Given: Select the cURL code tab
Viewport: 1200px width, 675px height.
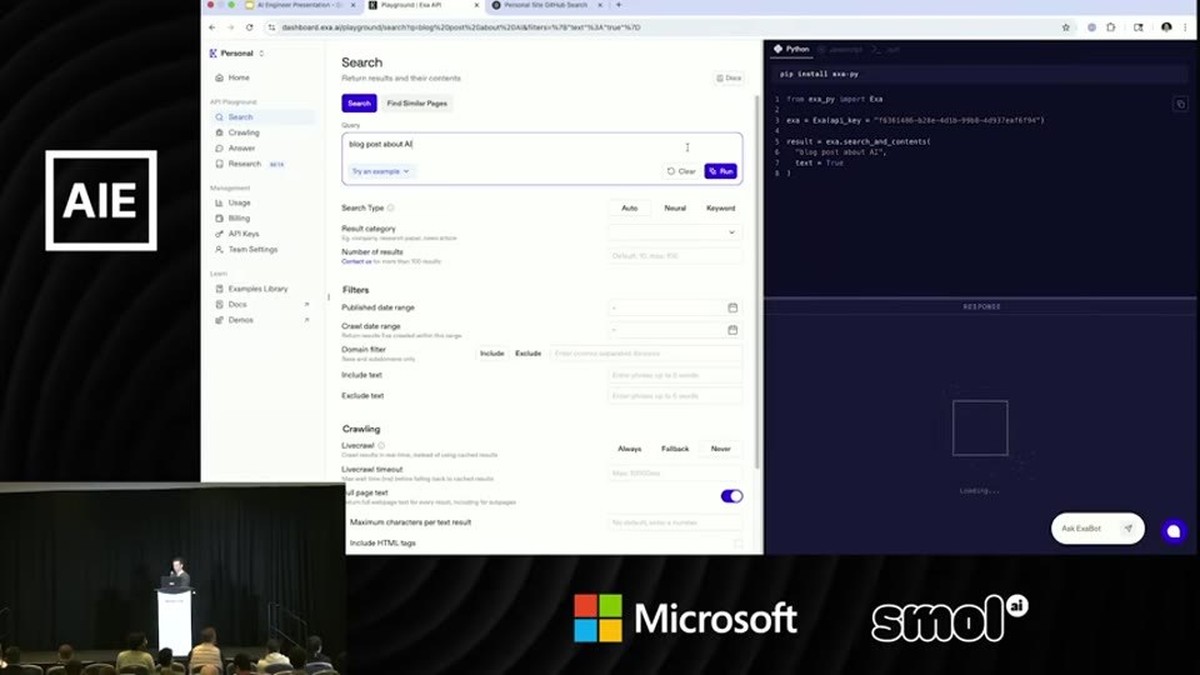Looking at the screenshot, I should click(885, 48).
